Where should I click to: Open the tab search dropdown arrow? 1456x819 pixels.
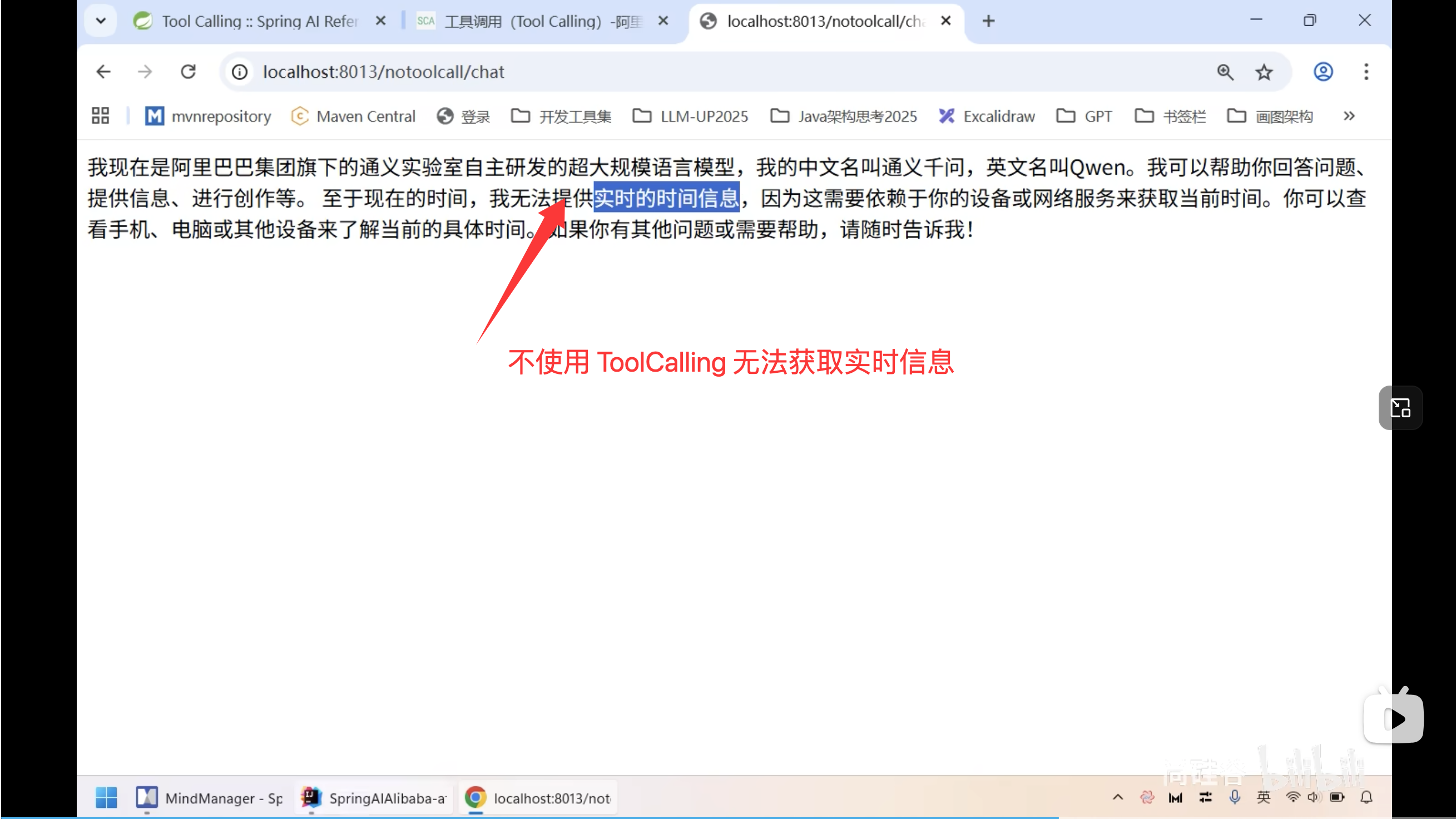pos(100,21)
